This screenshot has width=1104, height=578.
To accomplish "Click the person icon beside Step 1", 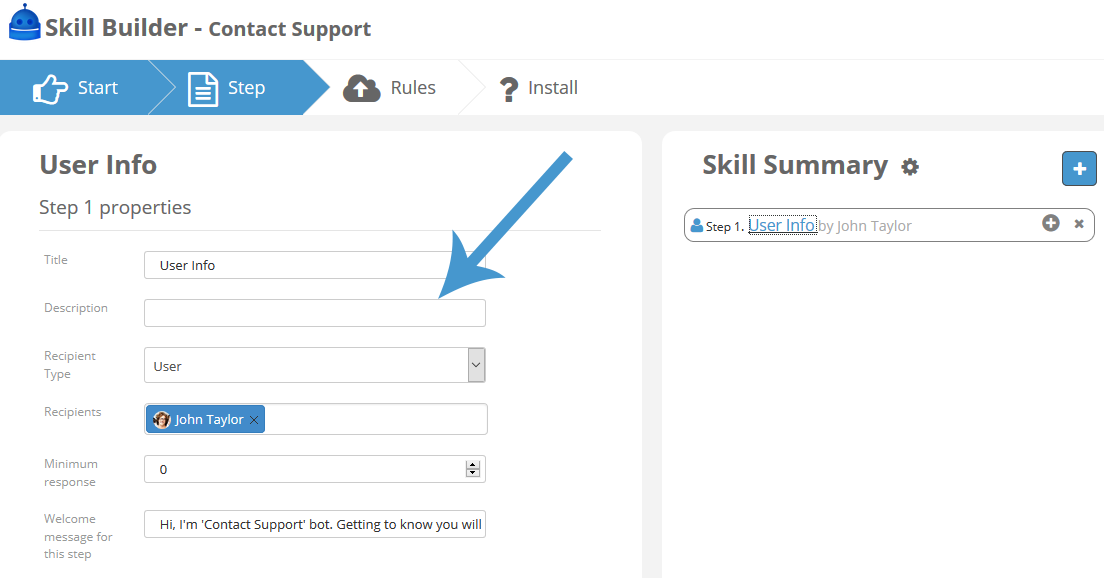I will coord(696,225).
